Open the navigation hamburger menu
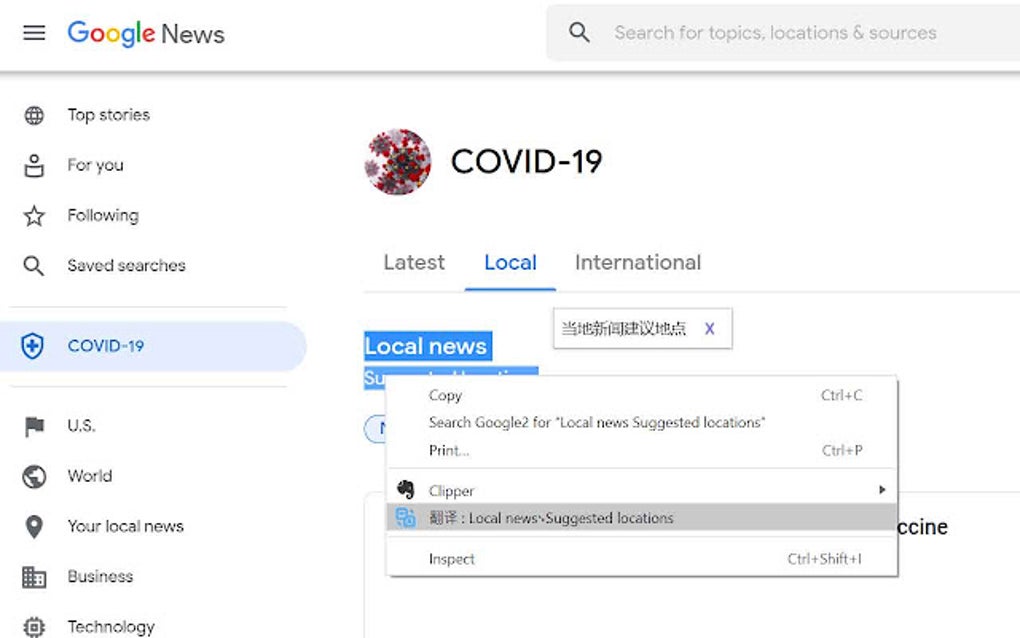 tap(33, 32)
